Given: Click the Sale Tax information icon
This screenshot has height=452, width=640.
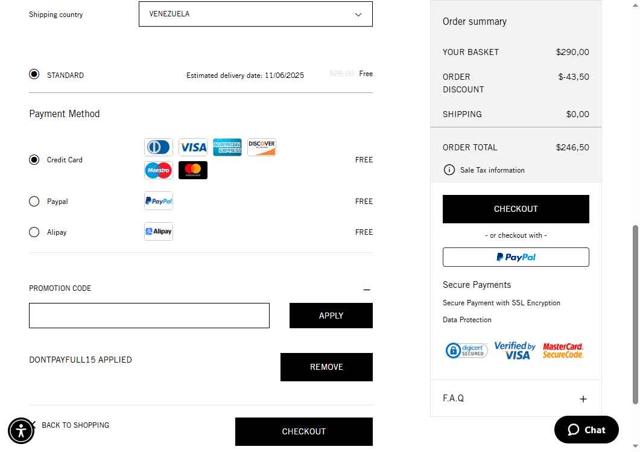Looking at the screenshot, I should pyautogui.click(x=449, y=170).
